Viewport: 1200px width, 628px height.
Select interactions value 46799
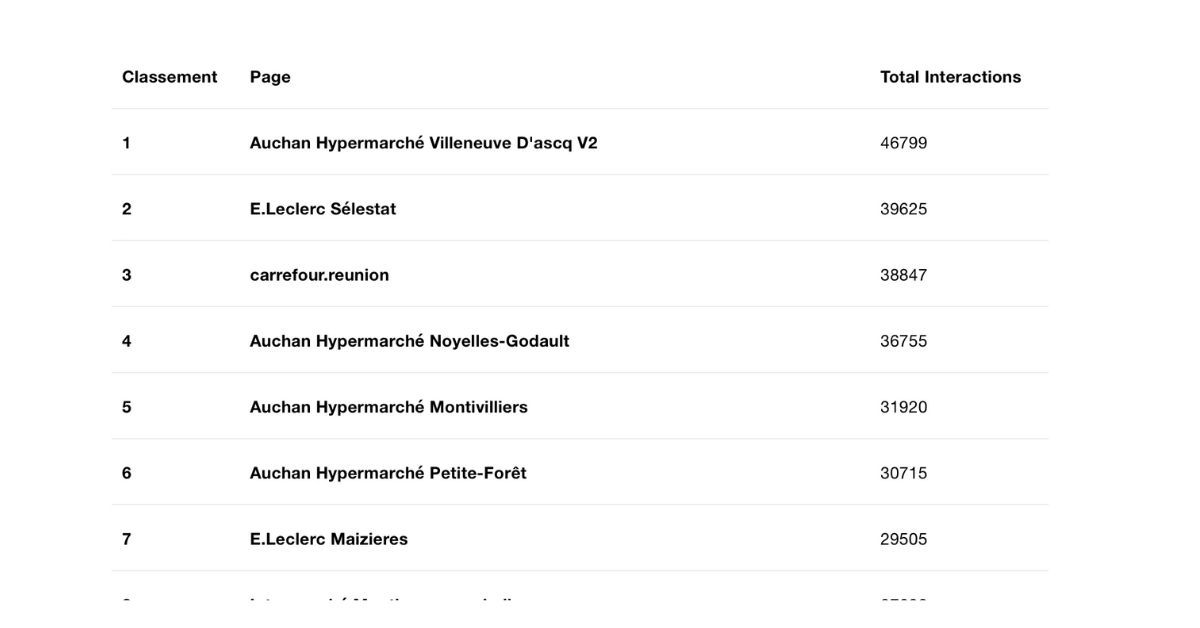(x=903, y=143)
